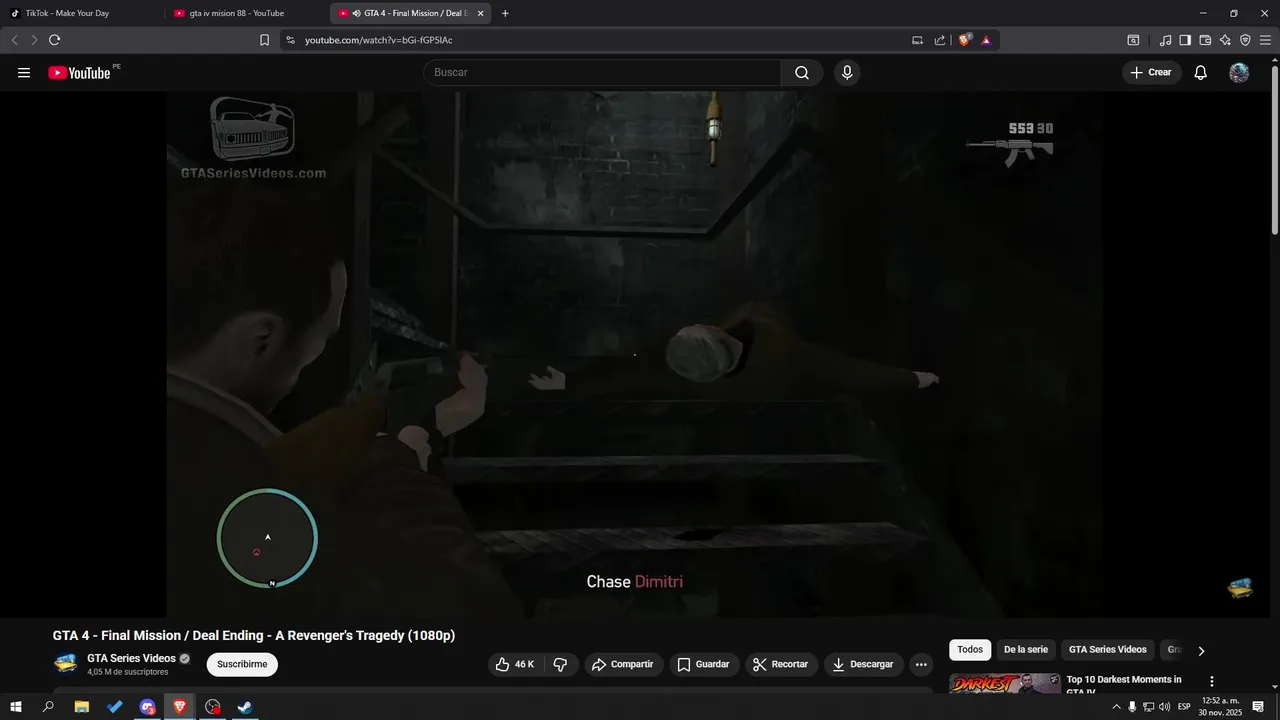The image size is (1280, 720).
Task: Save the video with Guardar
Action: 703,665
